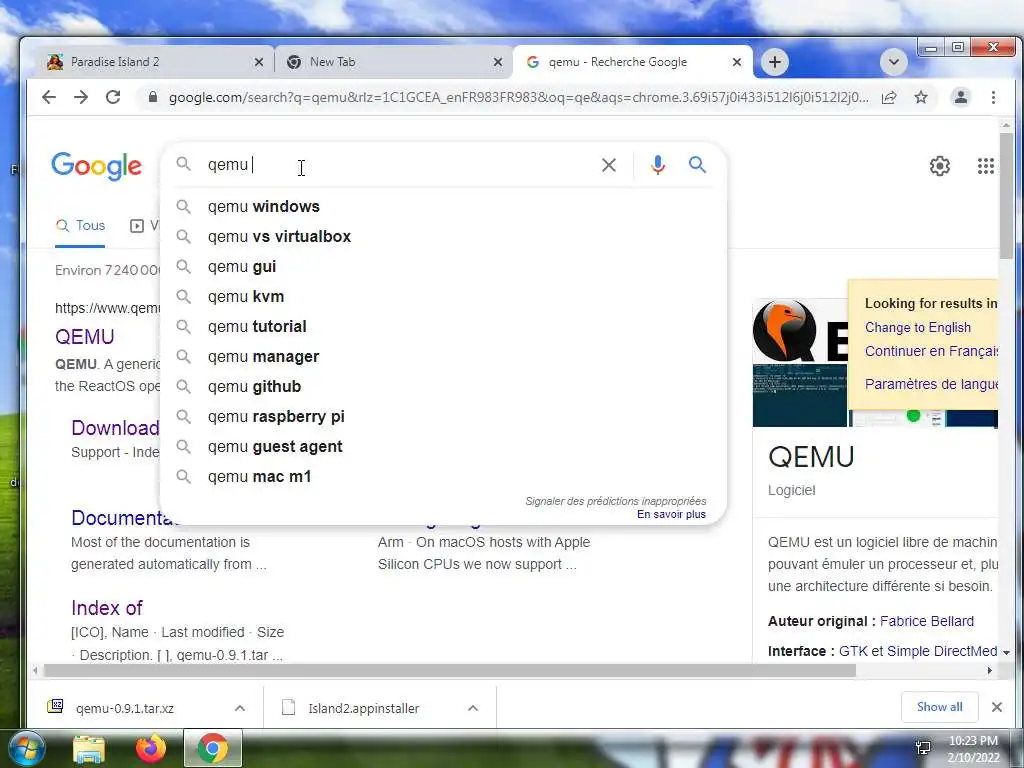
Task: Choose suggestion qemu kvm
Action: coord(443,296)
